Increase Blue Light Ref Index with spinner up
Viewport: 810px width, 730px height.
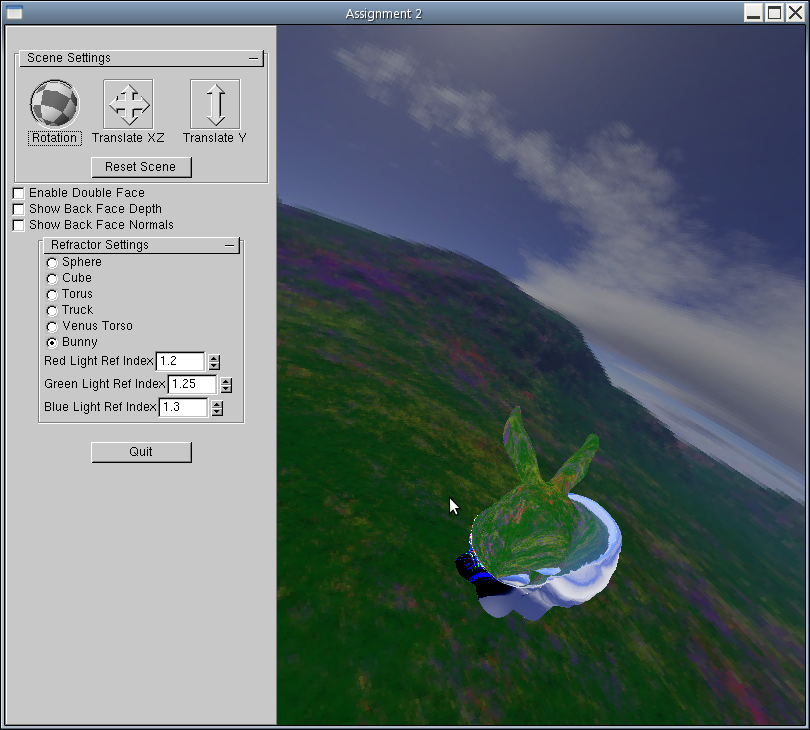217,404
